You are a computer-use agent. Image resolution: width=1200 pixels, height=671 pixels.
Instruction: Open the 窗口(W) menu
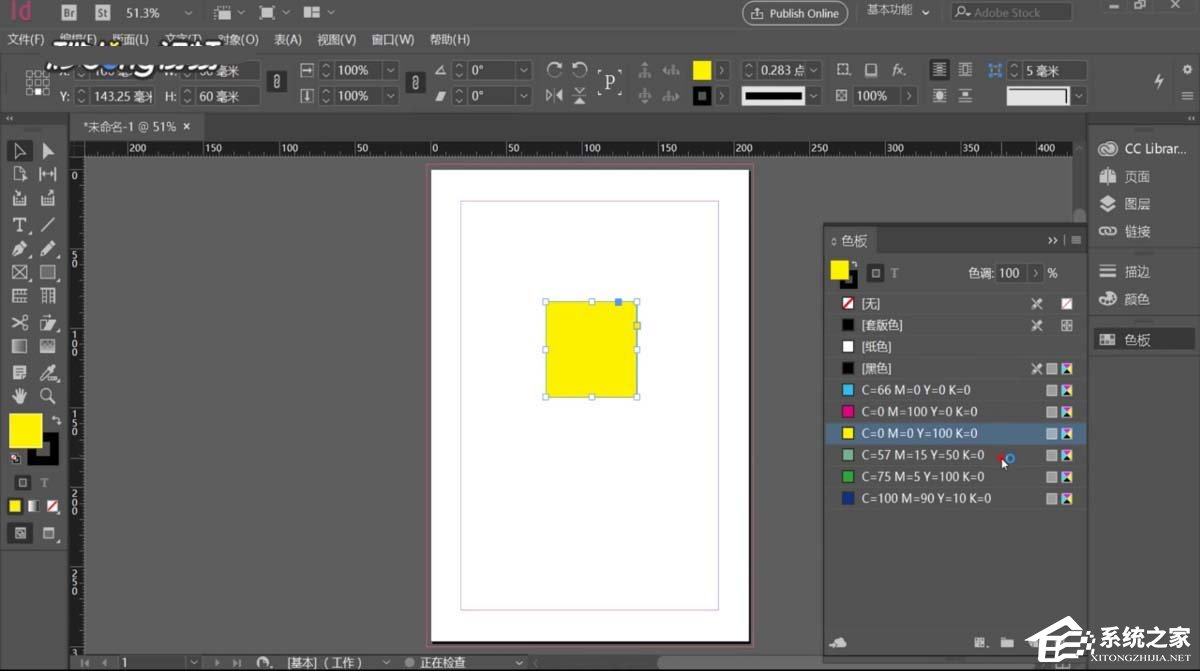pyautogui.click(x=392, y=40)
